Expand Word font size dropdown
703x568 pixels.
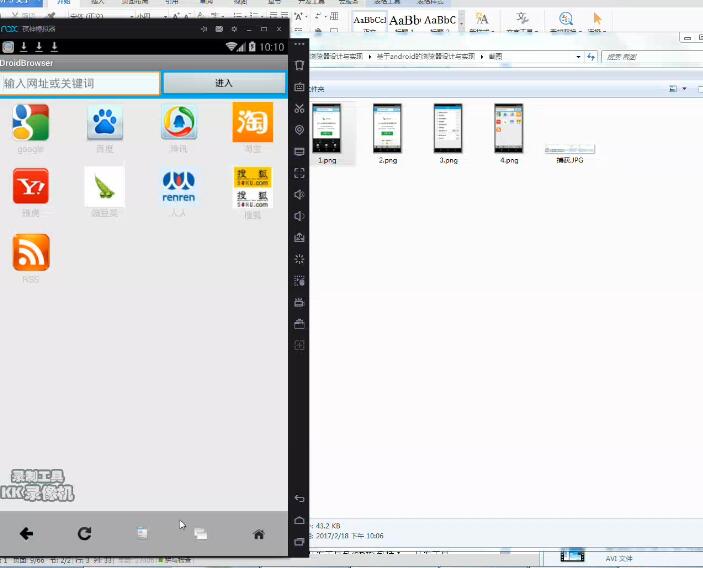click(165, 16)
